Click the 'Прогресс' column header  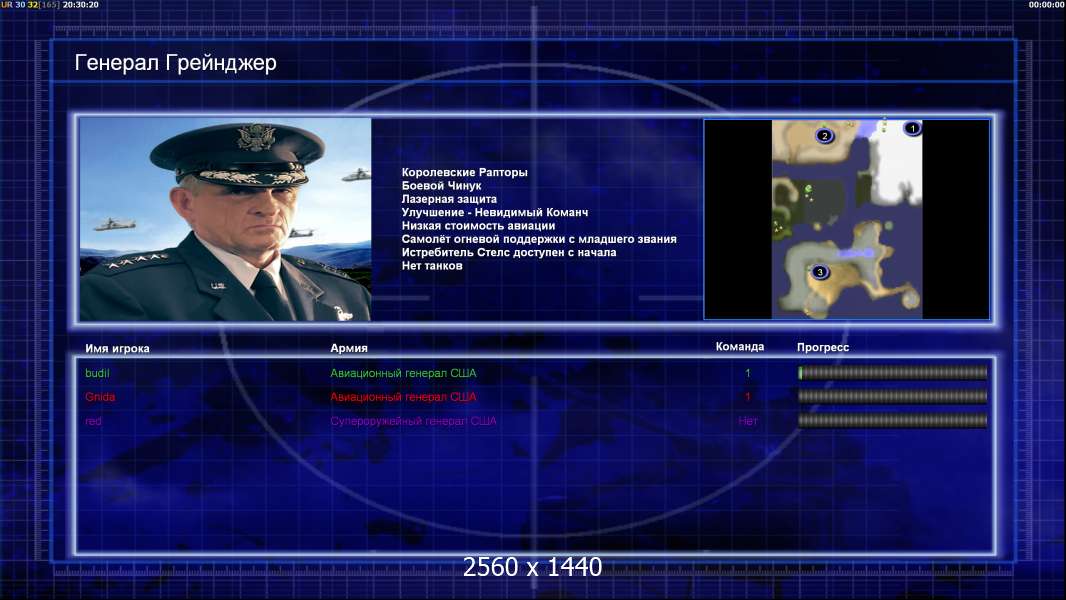coord(823,347)
